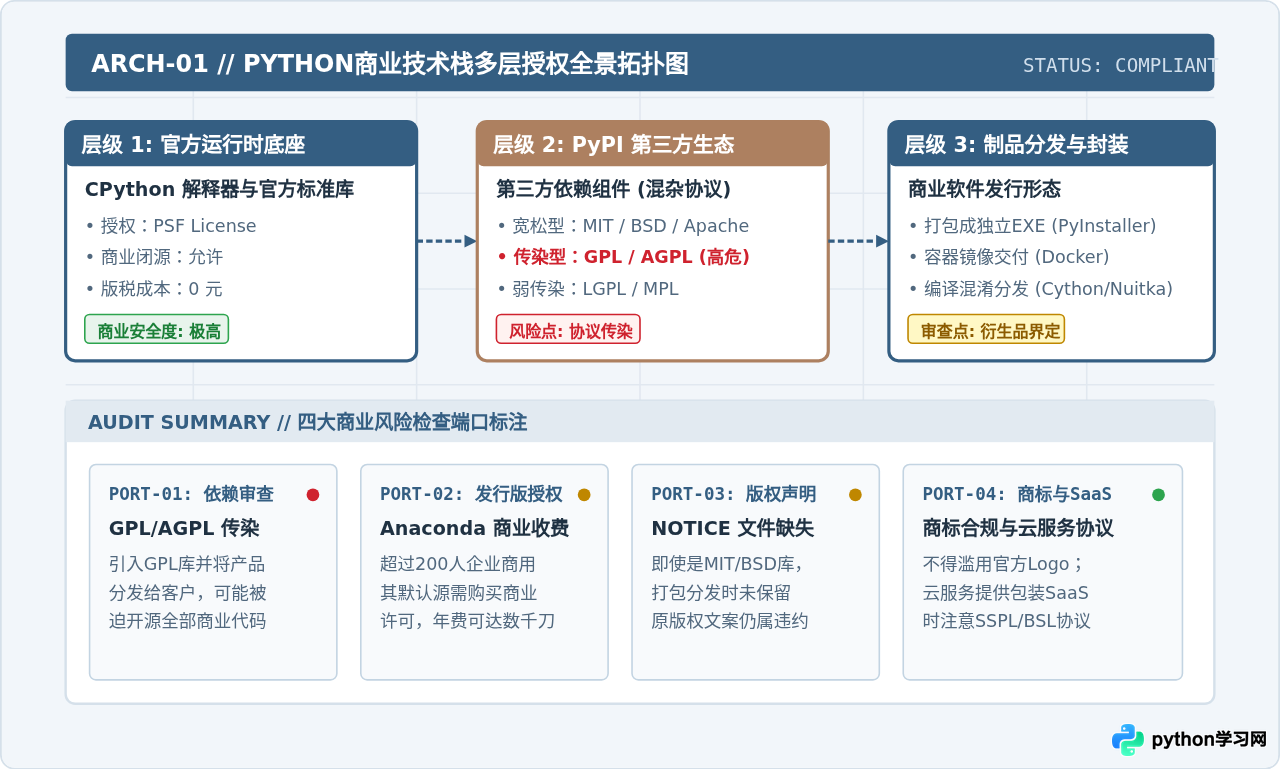1280x770 pixels.
Task: Click the PORT-02: 发行版授权 label
Action: point(471,494)
